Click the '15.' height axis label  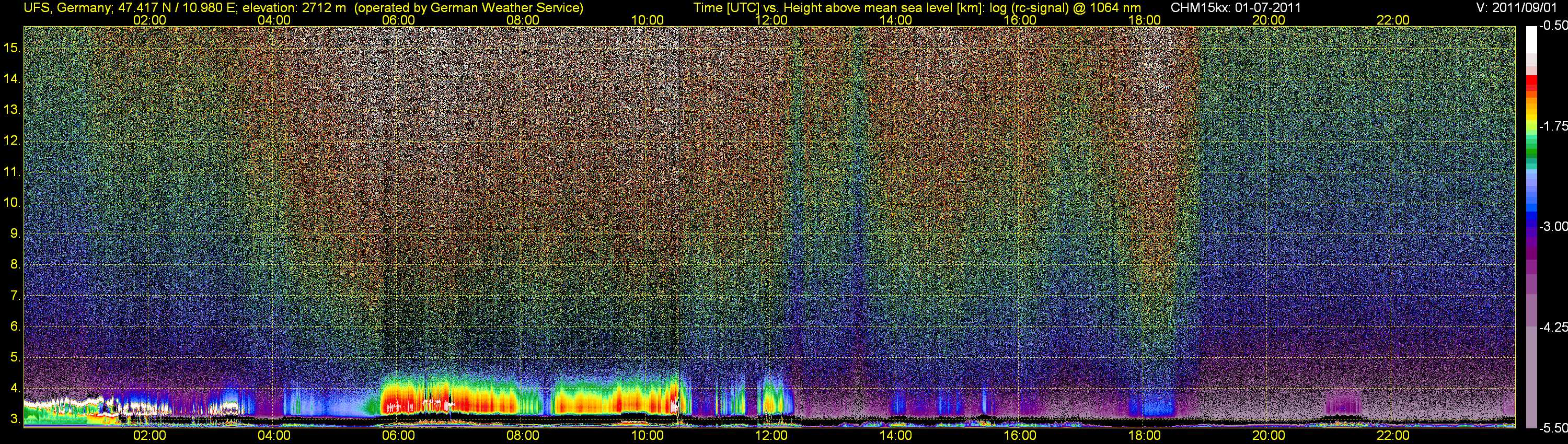point(12,48)
